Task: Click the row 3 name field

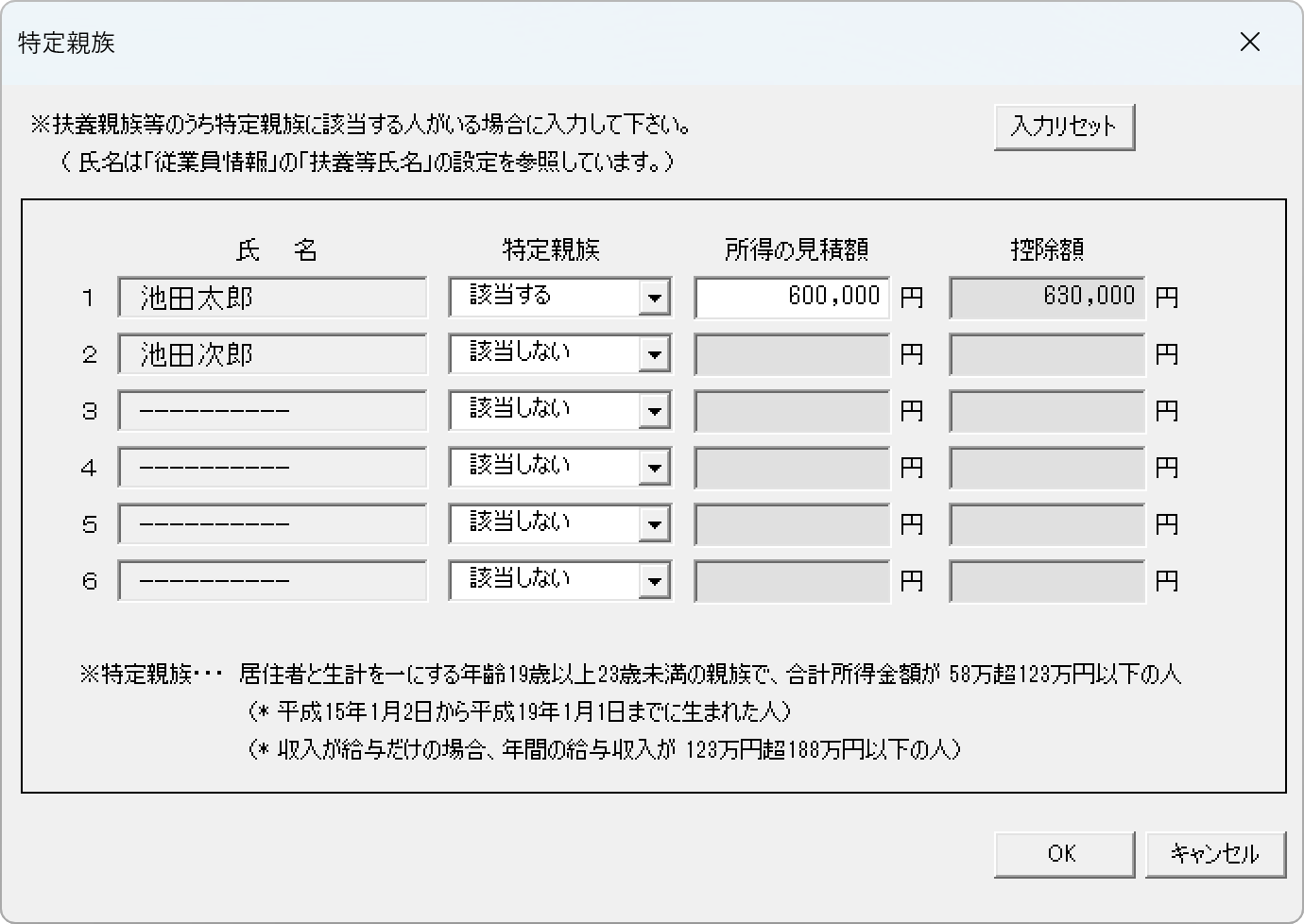Action: tap(272, 411)
